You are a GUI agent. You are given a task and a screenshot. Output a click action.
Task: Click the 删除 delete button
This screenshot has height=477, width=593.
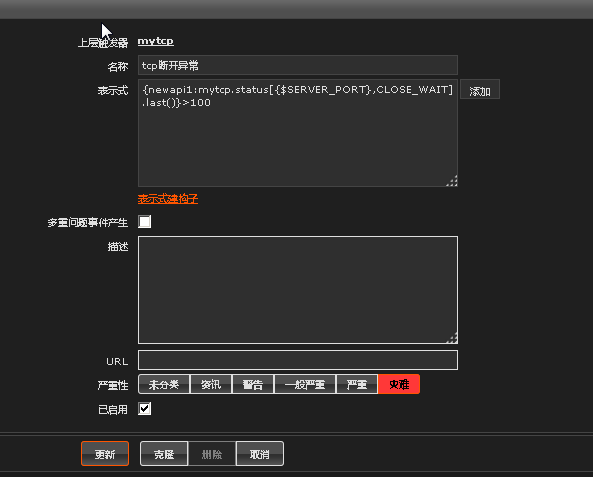(x=212, y=454)
